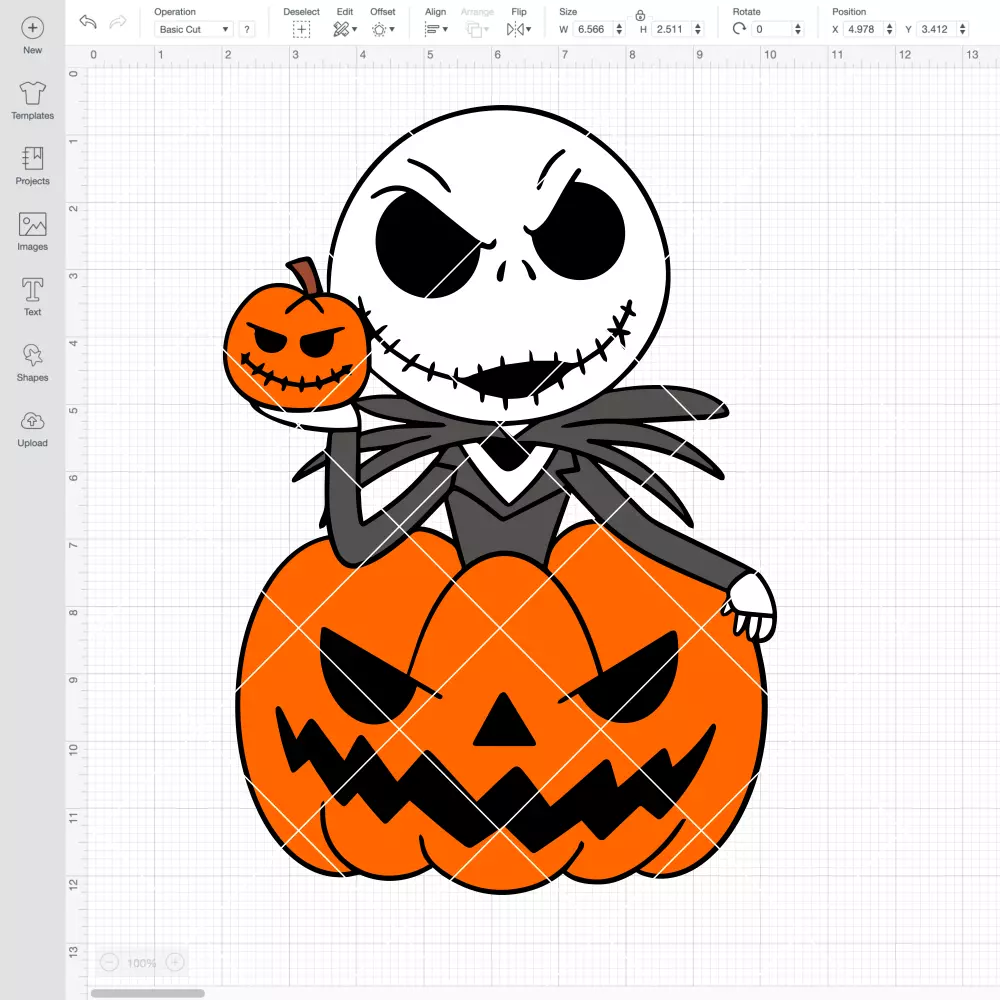
Task: Open the Flip options
Action: (x=518, y=29)
